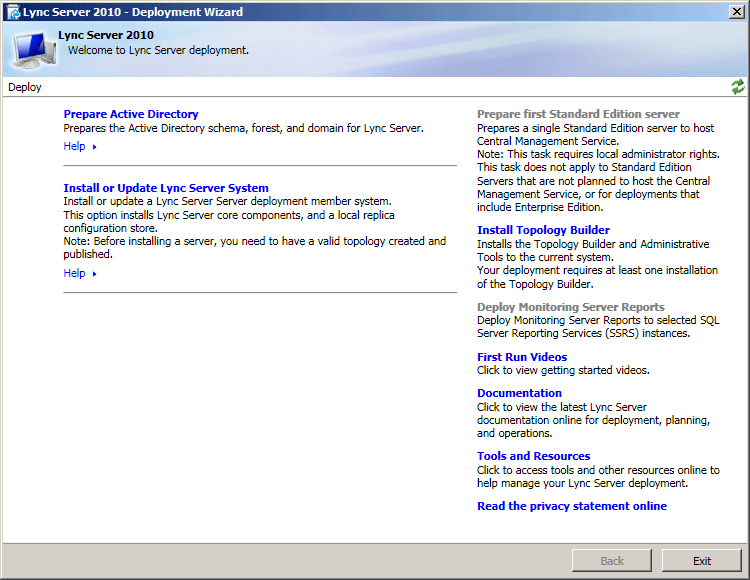Click the green refresh icon
750x580 pixels.
click(x=738, y=87)
